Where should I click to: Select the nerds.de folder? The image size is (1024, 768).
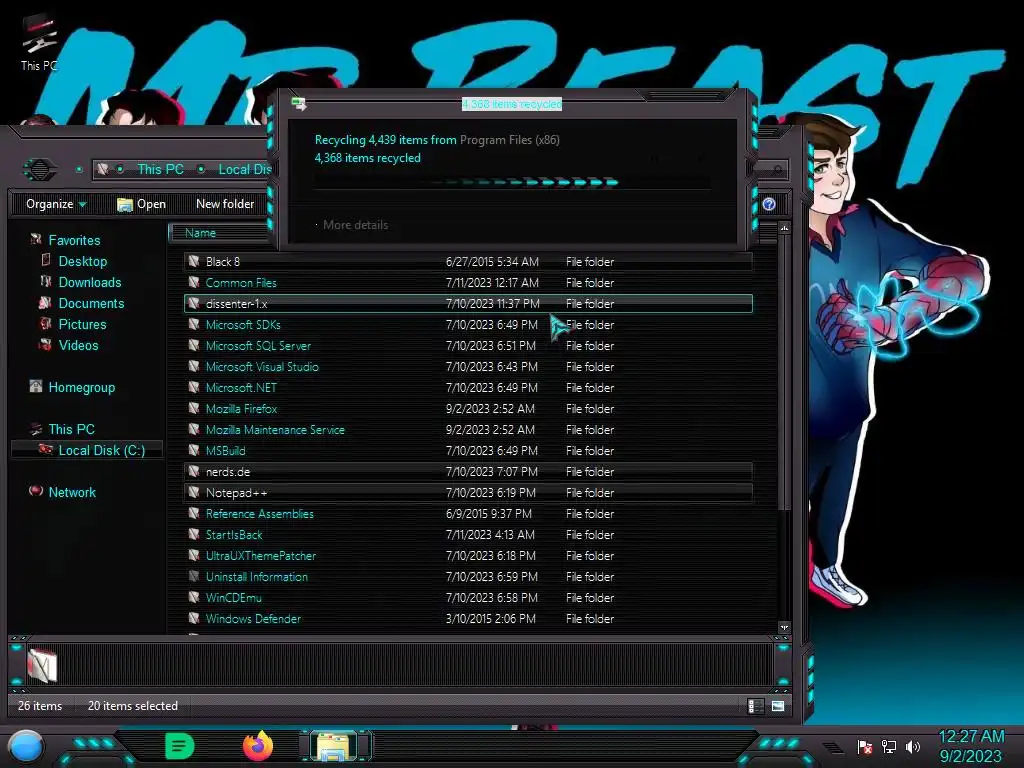[468, 472]
